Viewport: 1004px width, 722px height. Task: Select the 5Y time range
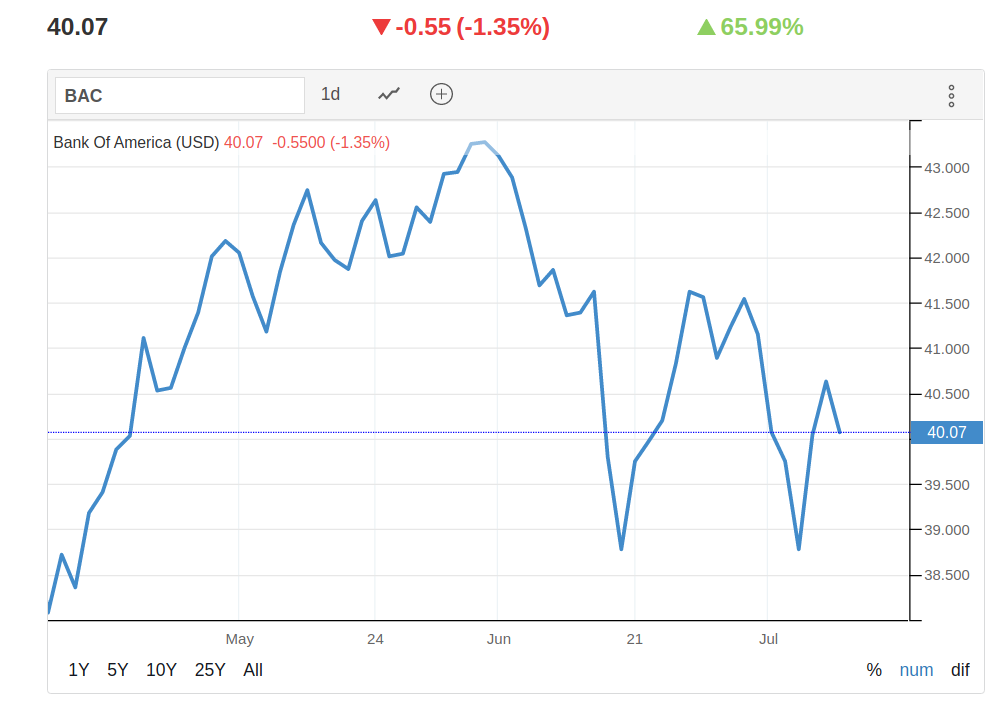118,670
